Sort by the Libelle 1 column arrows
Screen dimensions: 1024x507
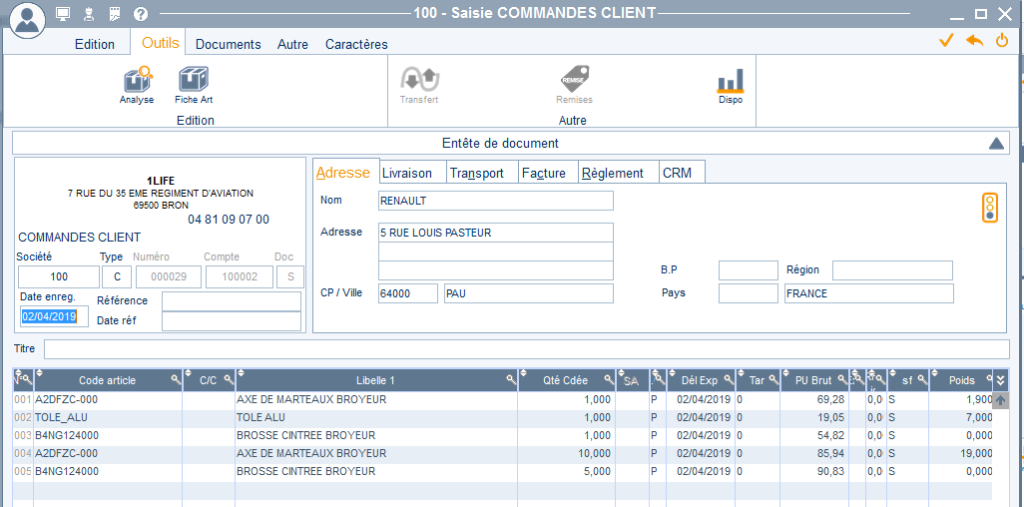(240, 374)
